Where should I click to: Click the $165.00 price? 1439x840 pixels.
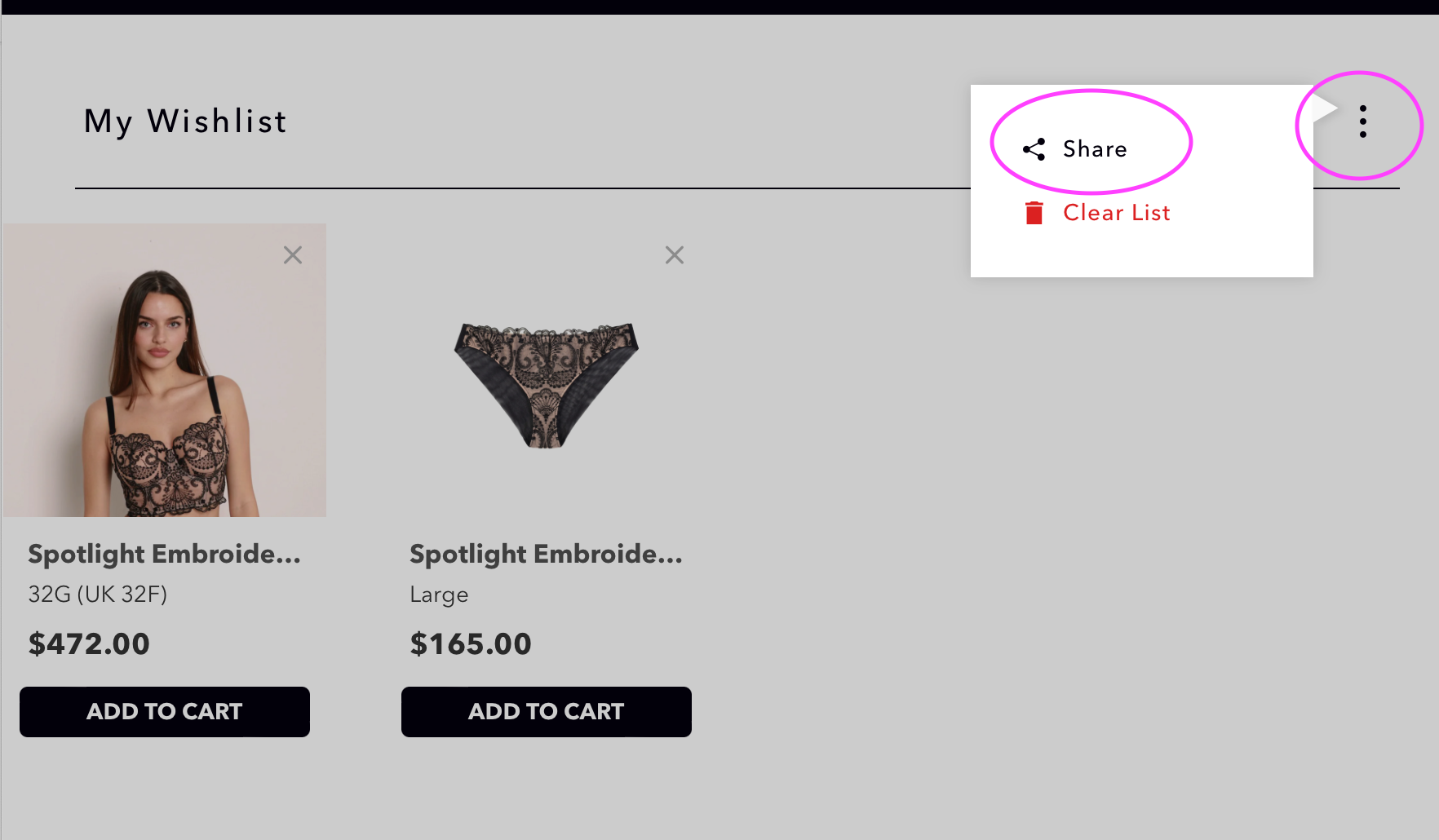(471, 643)
